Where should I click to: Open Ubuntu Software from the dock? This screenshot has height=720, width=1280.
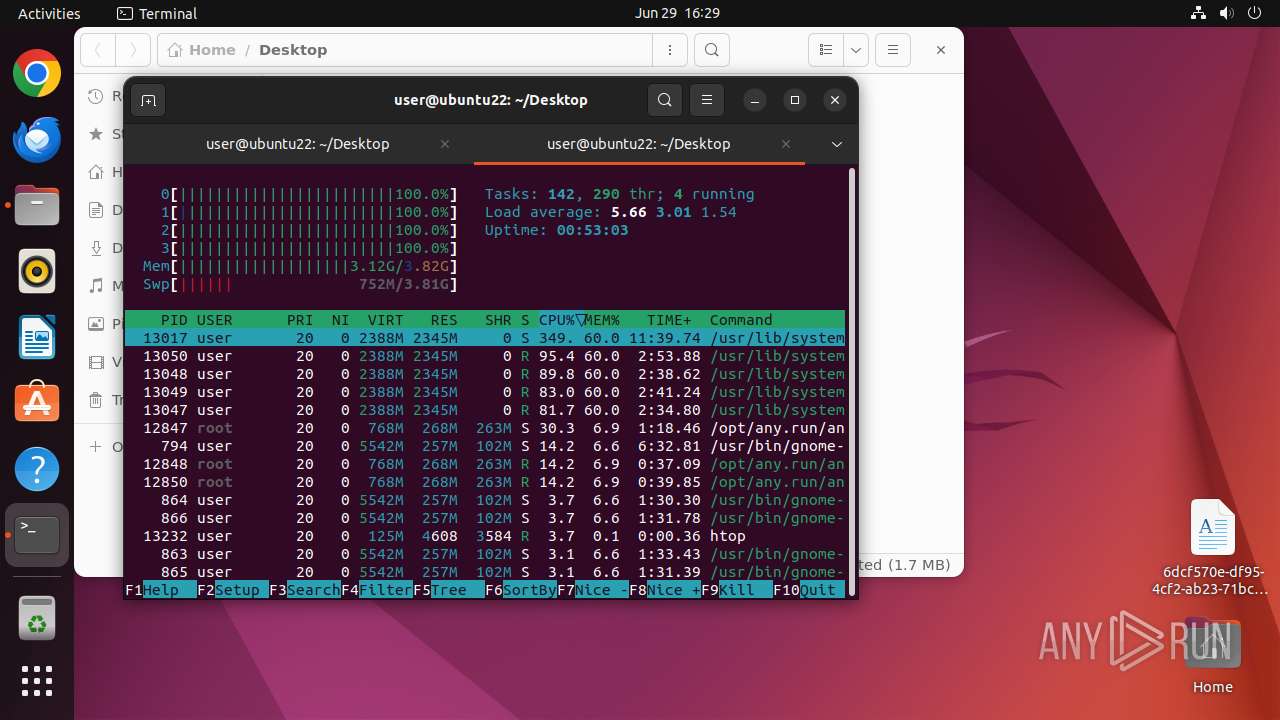point(37,403)
